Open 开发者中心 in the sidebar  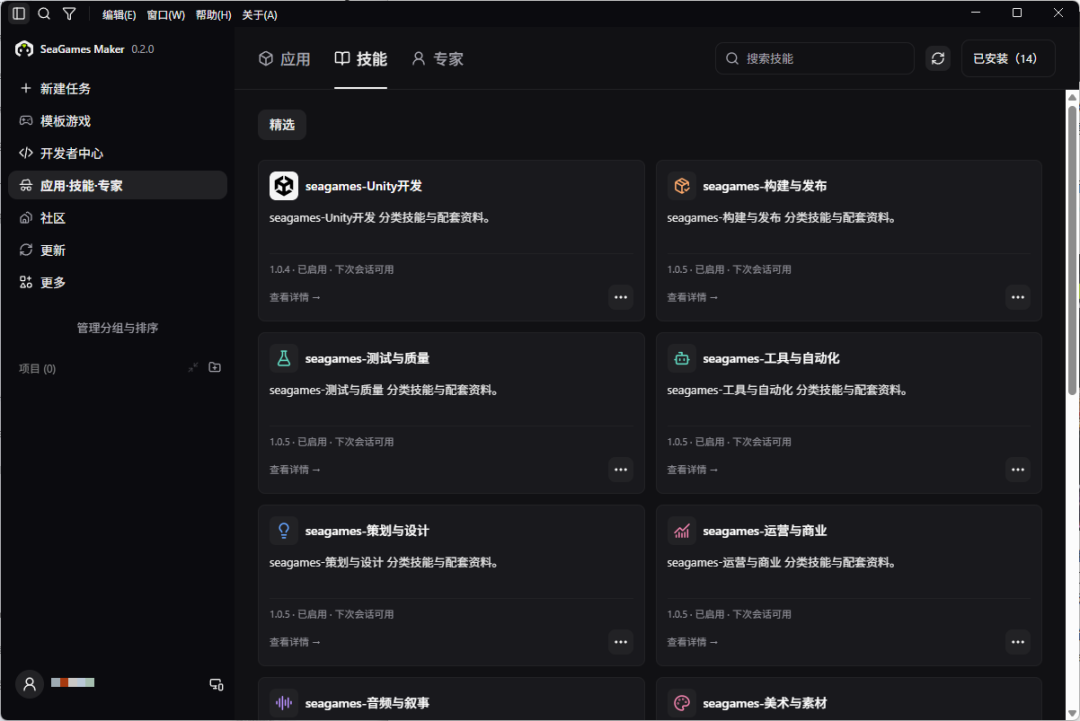click(x=117, y=153)
